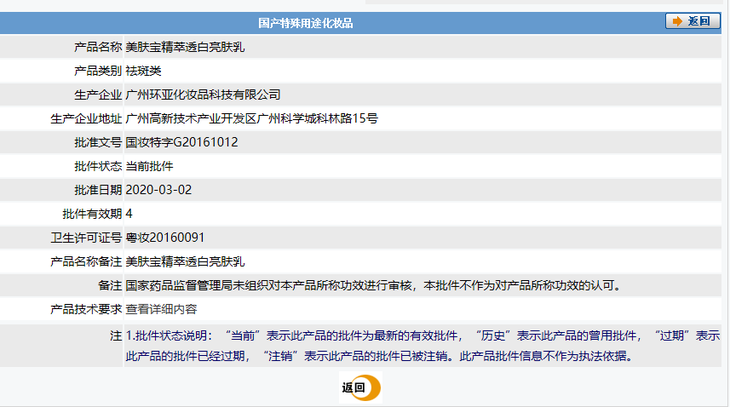
Task: Click the 国产特殊用途化妆品 header title
Action: point(305,22)
